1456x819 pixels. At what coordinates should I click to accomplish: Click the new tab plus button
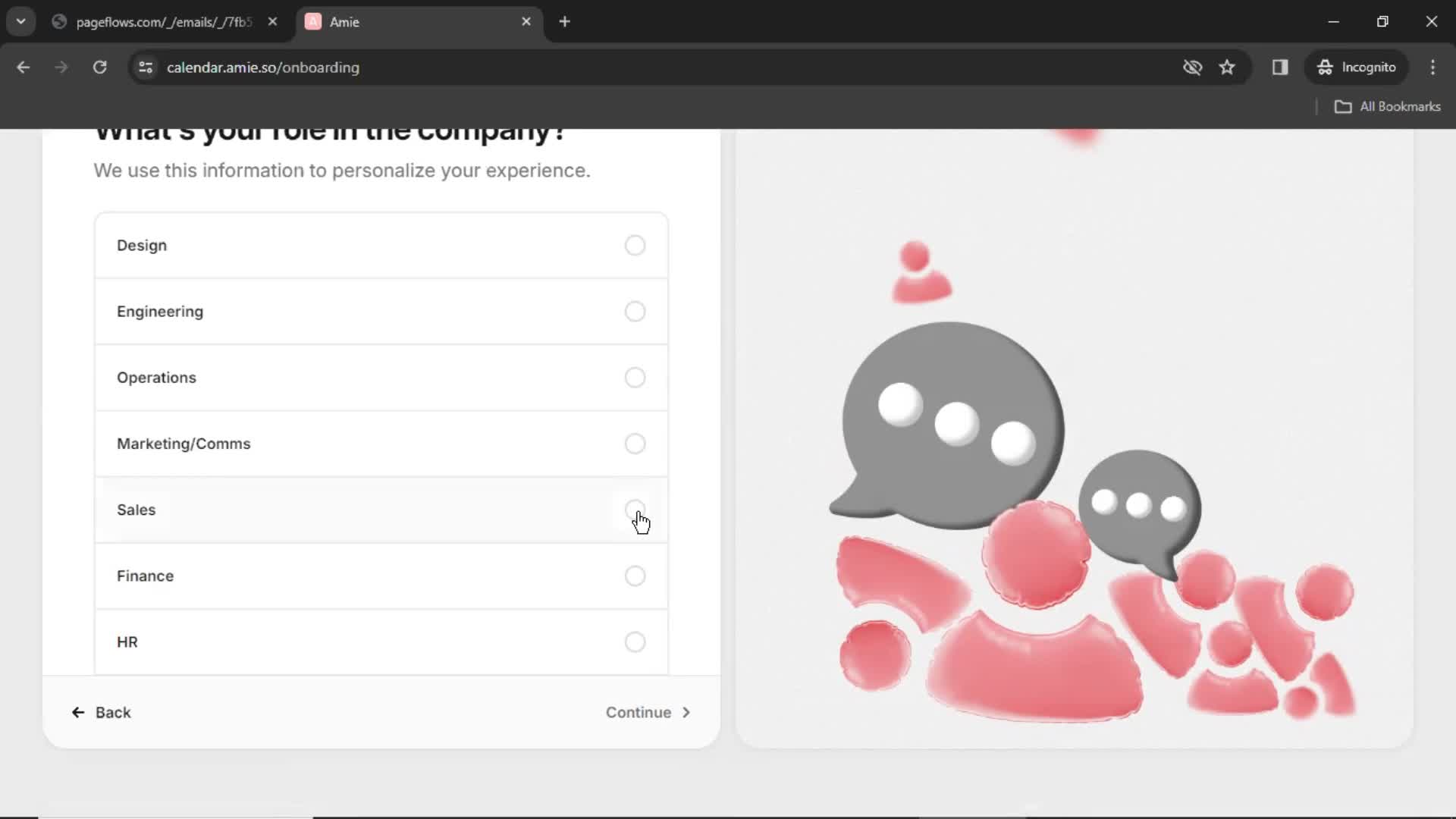coord(565,22)
